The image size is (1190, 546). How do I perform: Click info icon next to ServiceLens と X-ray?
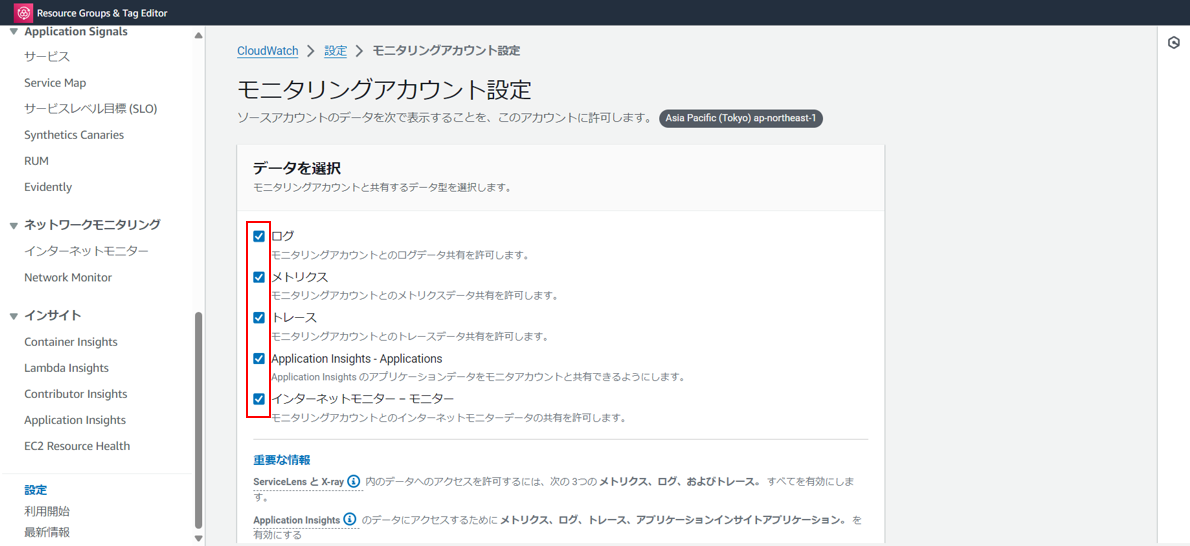pos(354,481)
